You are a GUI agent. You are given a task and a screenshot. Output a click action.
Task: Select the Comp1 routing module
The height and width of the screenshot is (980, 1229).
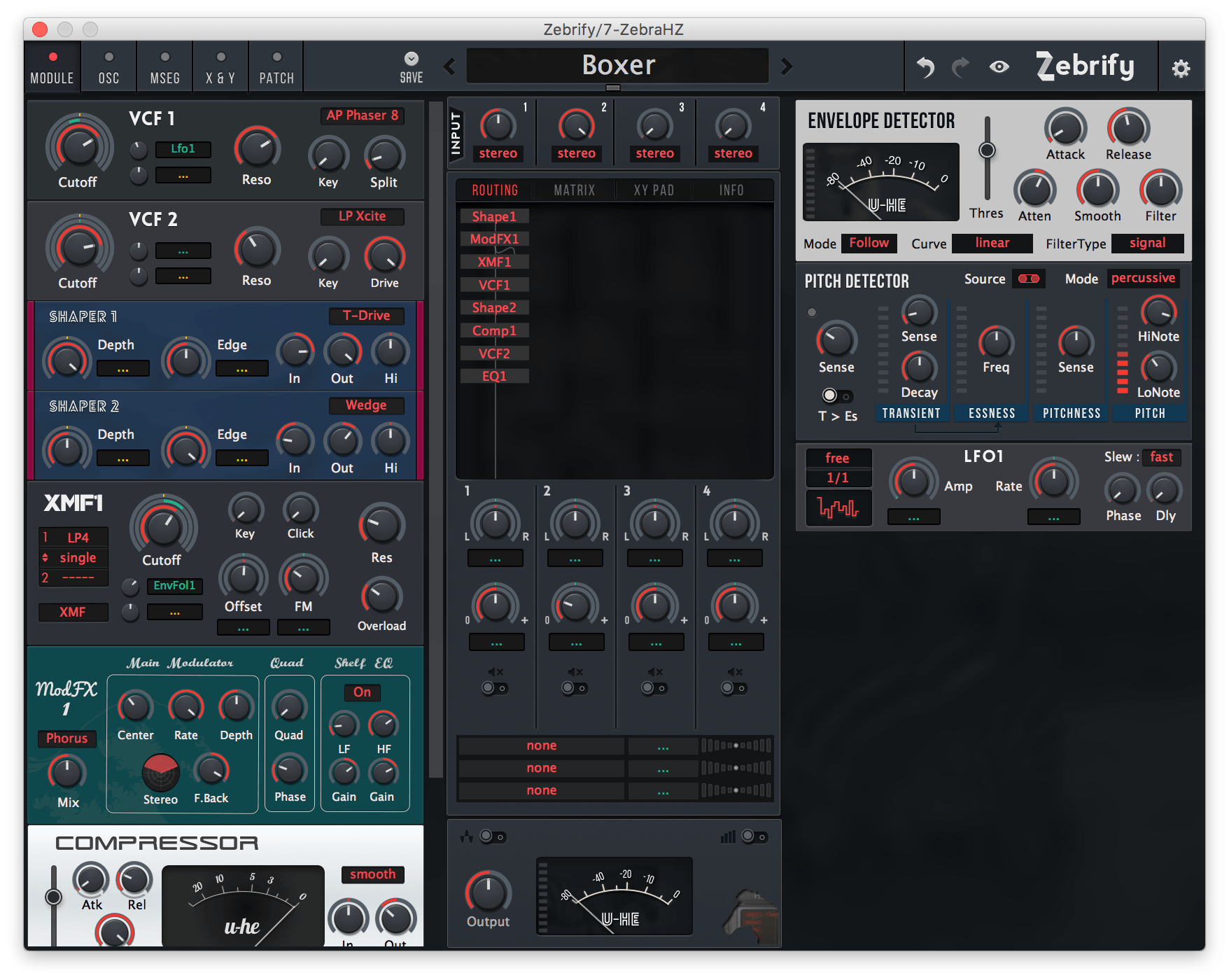click(x=494, y=330)
